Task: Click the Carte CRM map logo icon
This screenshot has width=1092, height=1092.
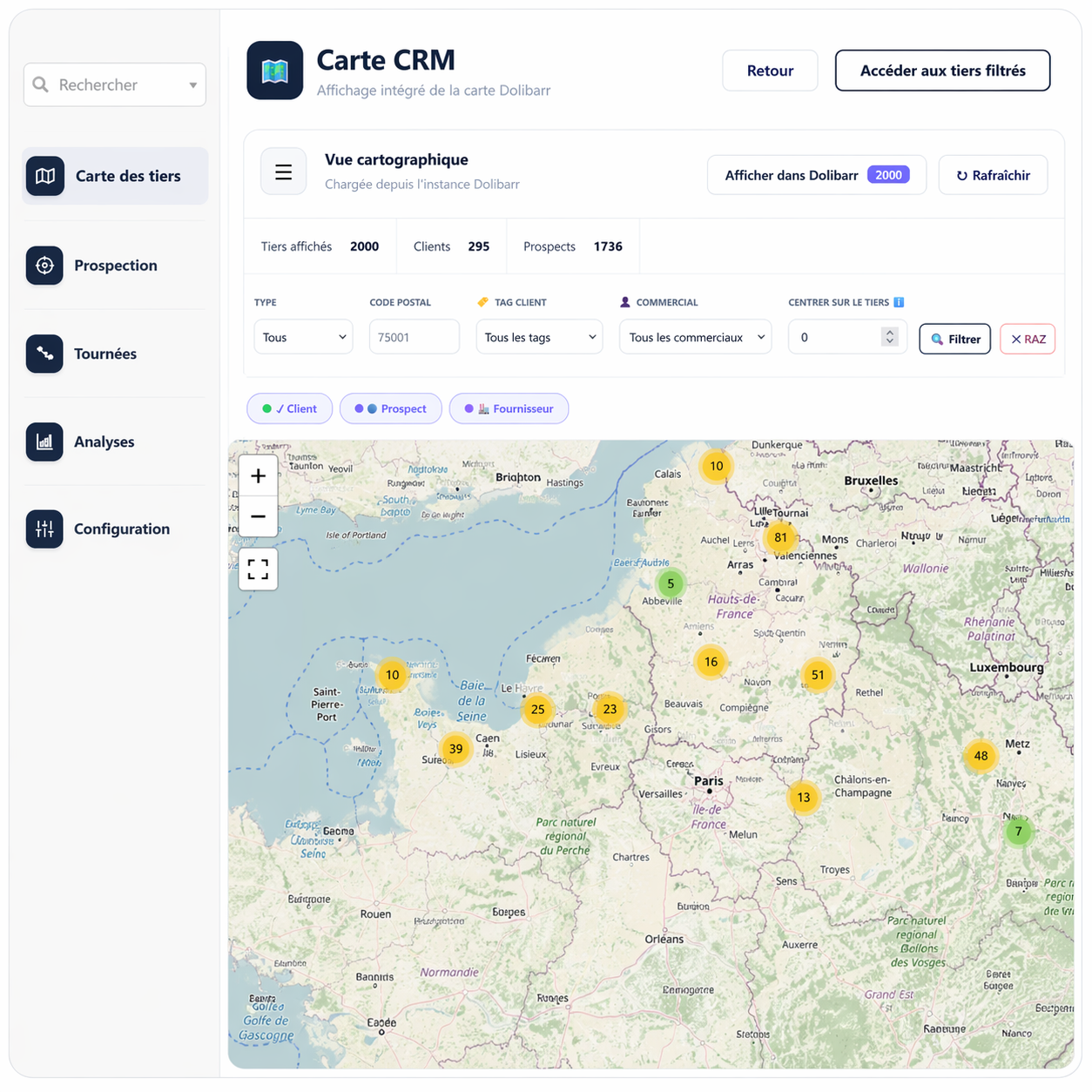Action: point(275,71)
